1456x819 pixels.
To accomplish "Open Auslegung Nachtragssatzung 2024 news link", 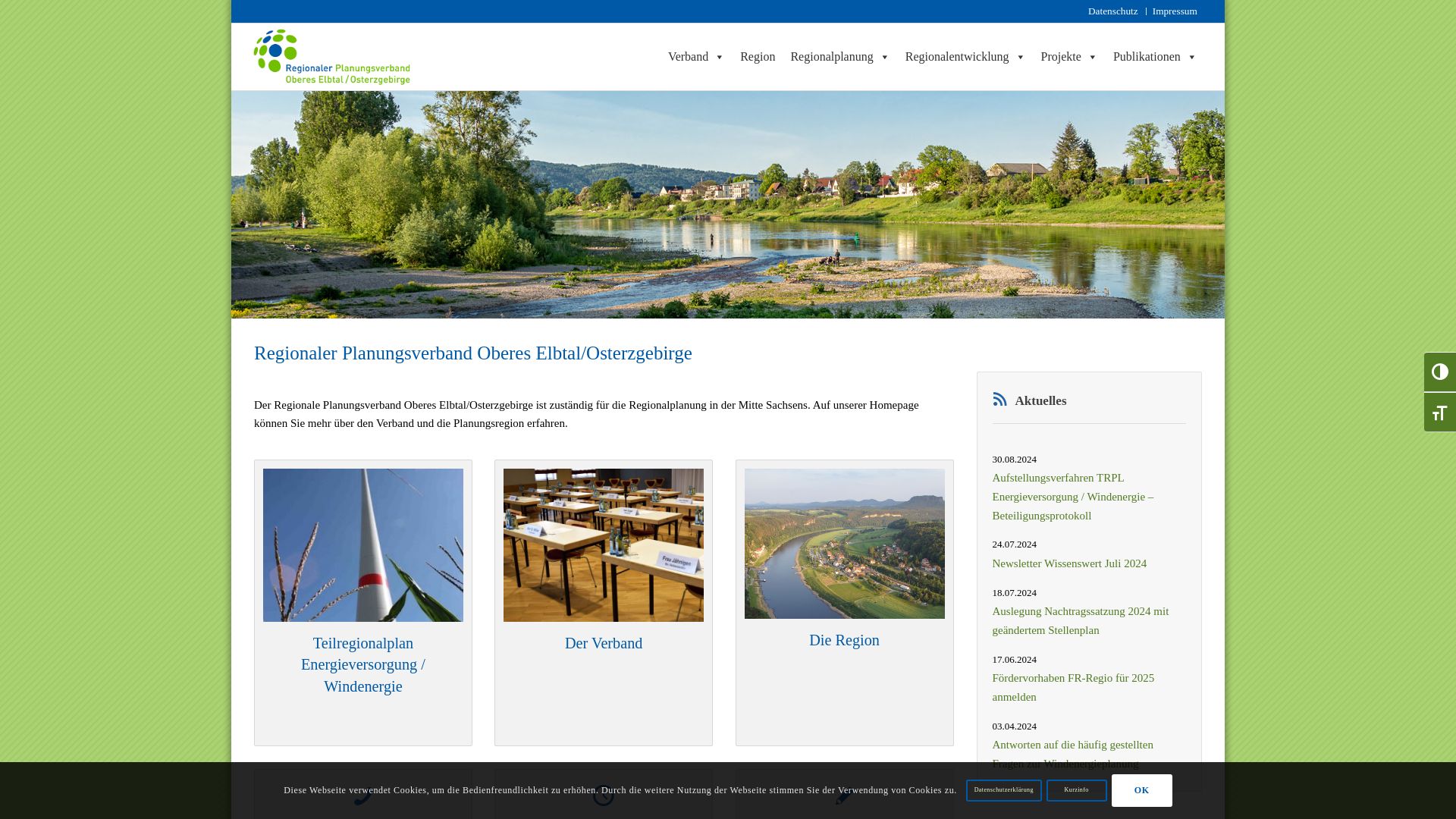I will coord(1081,621).
